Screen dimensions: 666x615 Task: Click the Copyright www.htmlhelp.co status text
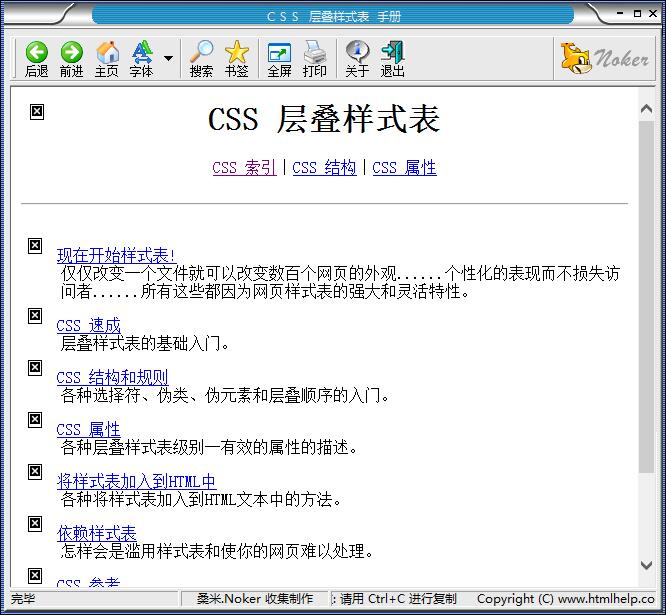[566, 599]
